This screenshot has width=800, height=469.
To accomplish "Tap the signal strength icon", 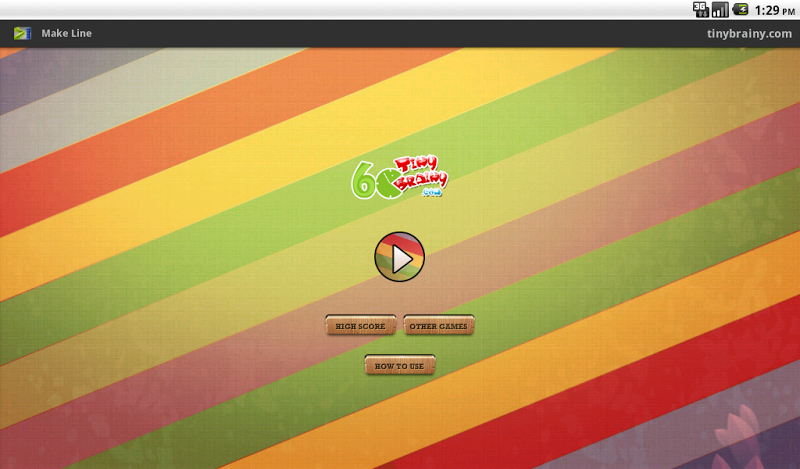I will [720, 10].
